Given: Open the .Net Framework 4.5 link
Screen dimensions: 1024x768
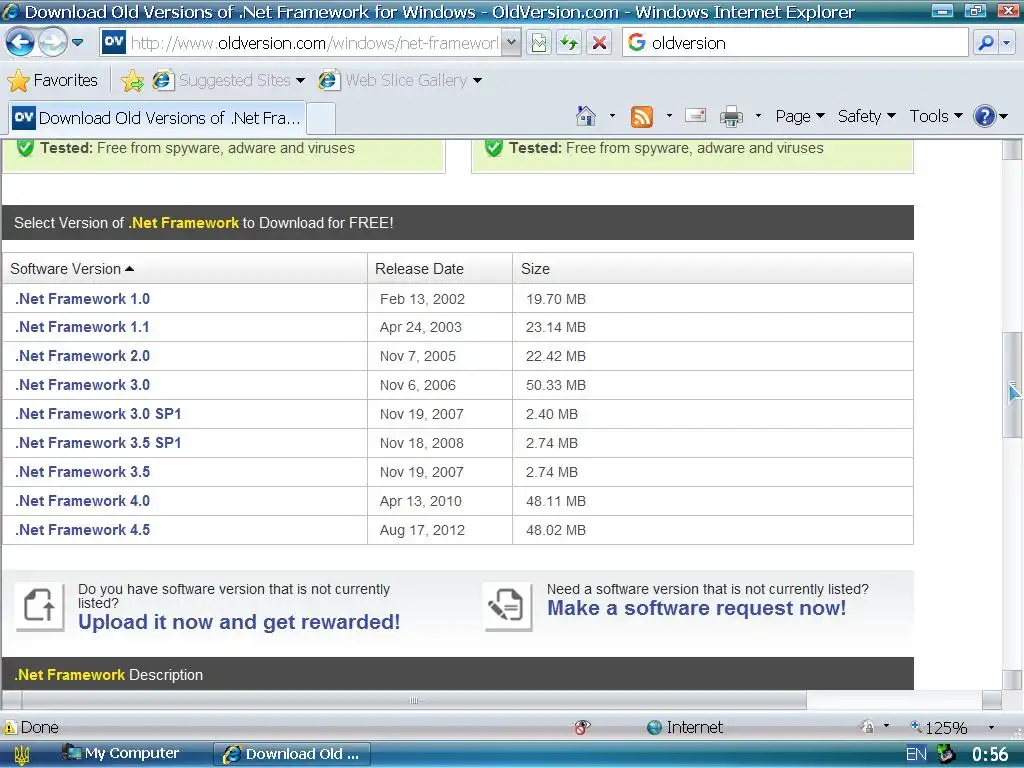Looking at the screenshot, I should click(82, 530).
